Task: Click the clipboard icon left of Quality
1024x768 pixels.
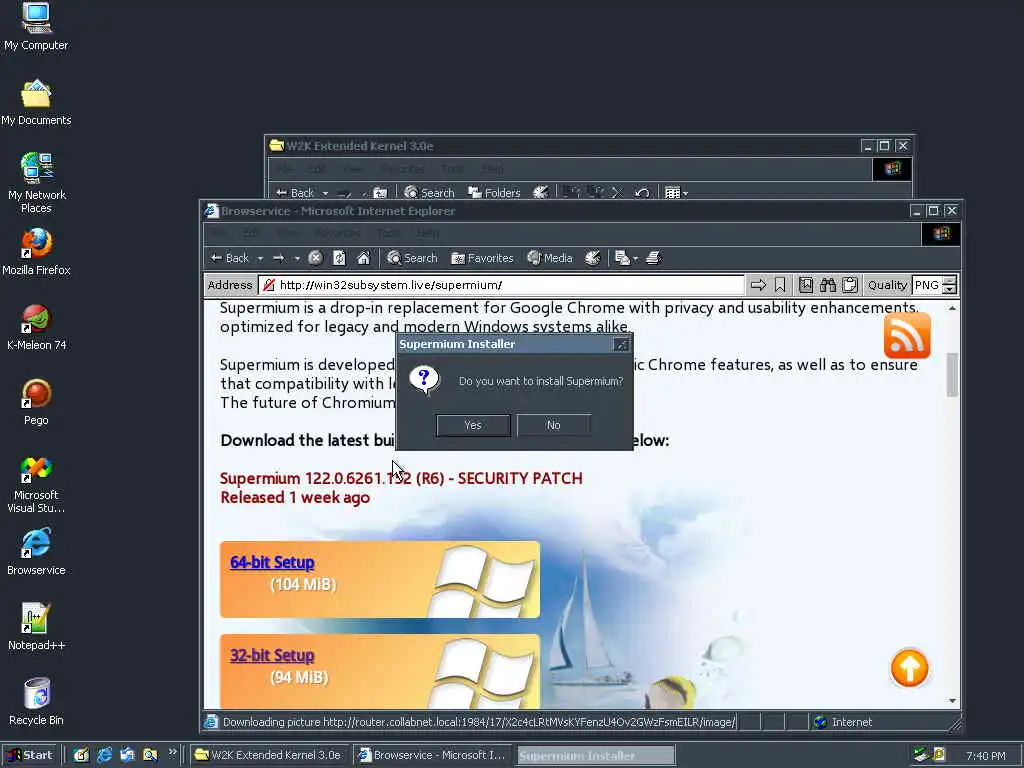Action: click(x=850, y=285)
